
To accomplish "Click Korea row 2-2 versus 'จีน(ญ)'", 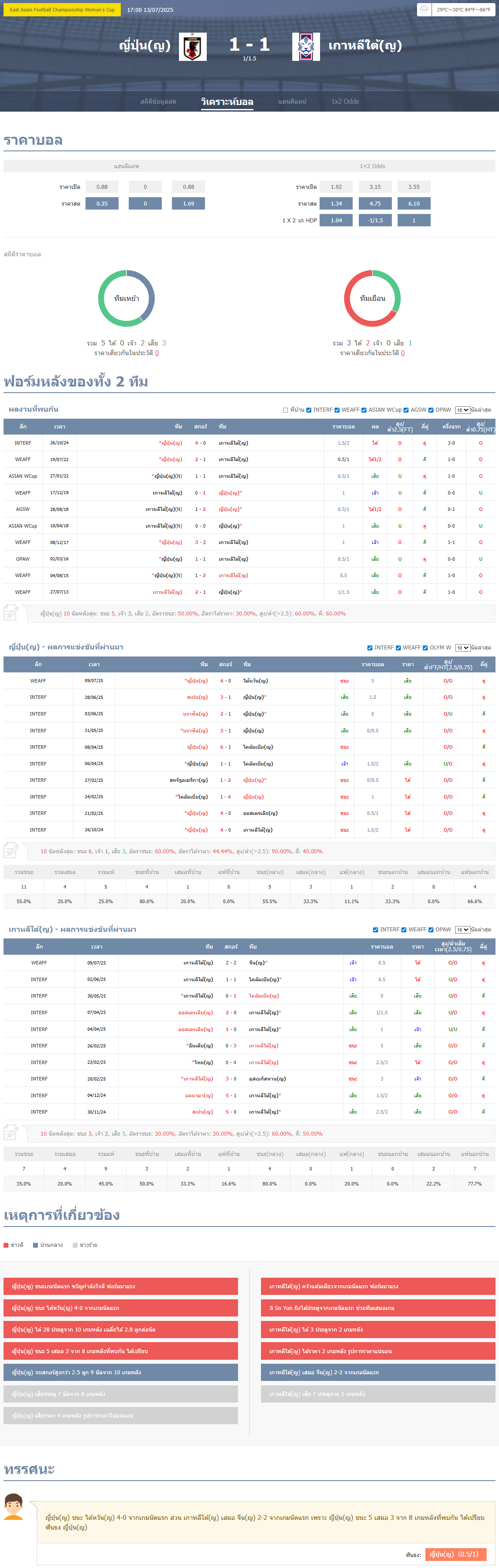I will (249, 963).
